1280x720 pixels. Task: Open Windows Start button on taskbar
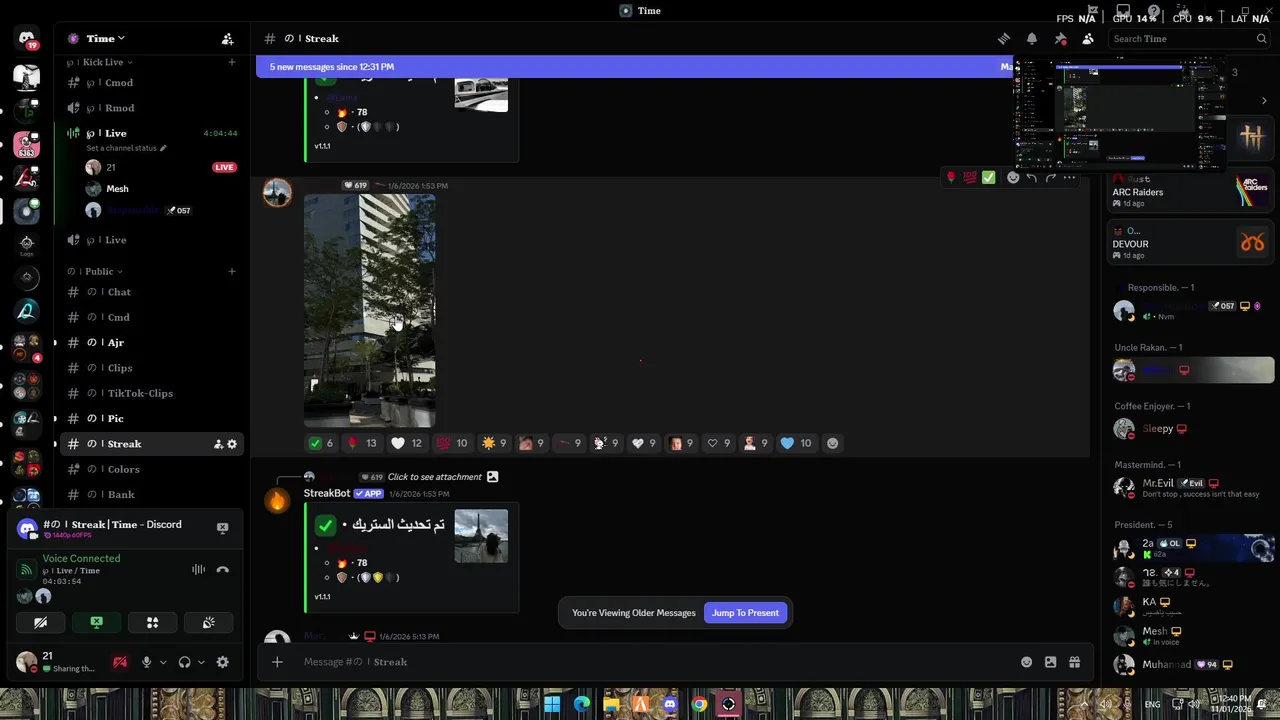(x=552, y=704)
